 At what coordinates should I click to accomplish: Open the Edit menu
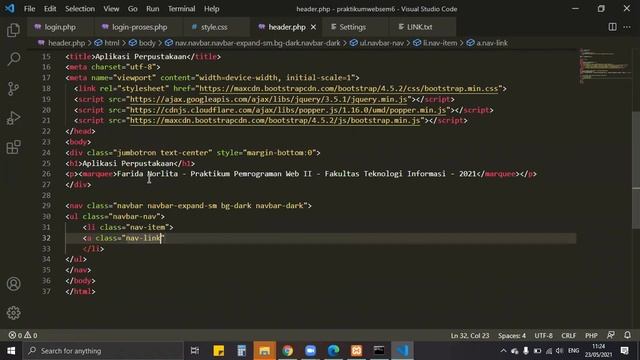50,9
